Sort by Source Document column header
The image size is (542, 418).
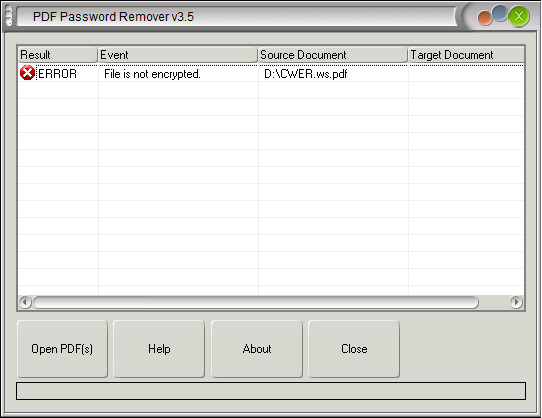333,55
